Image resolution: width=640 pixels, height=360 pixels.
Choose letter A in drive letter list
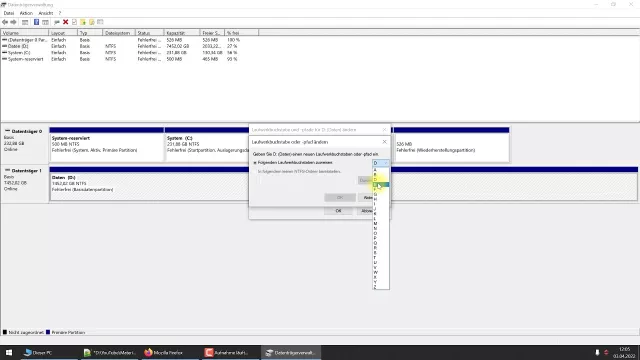(x=380, y=170)
